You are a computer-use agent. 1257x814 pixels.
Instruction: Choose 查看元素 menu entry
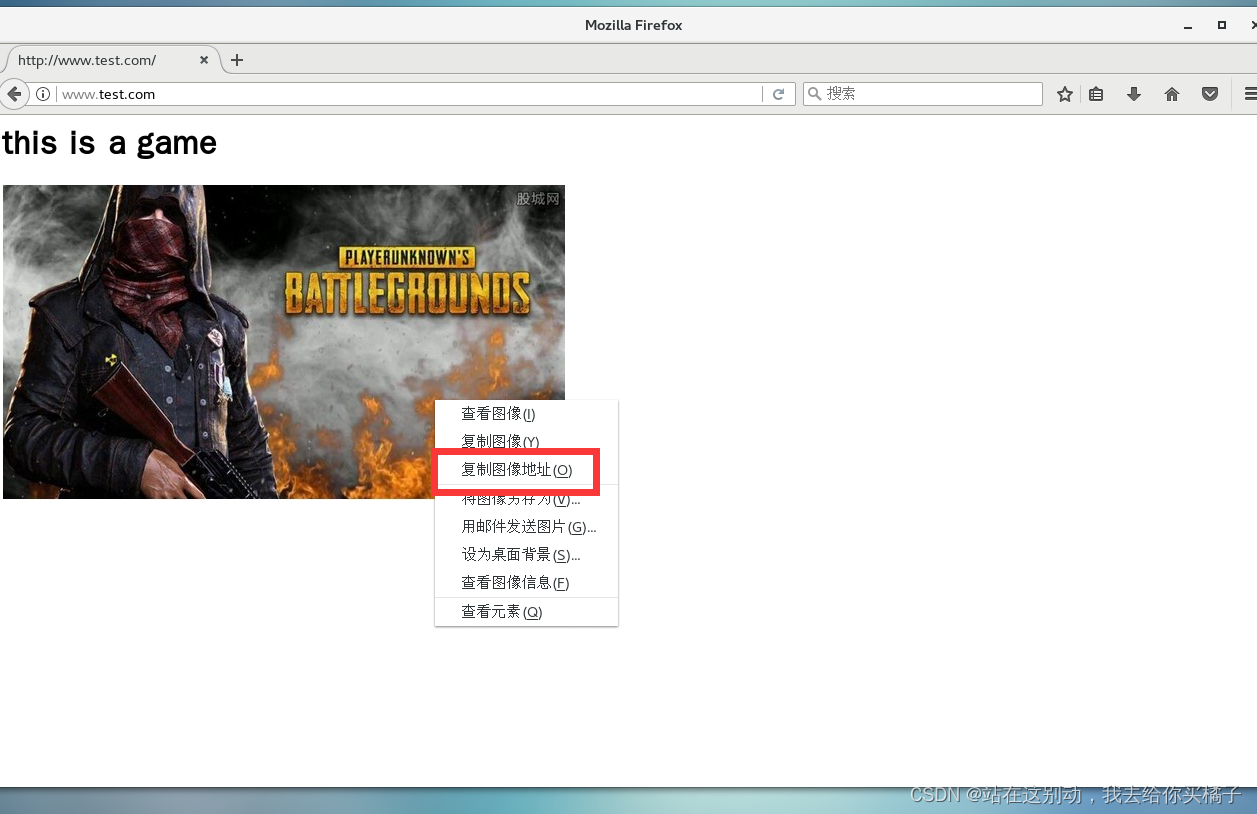pyautogui.click(x=526, y=612)
